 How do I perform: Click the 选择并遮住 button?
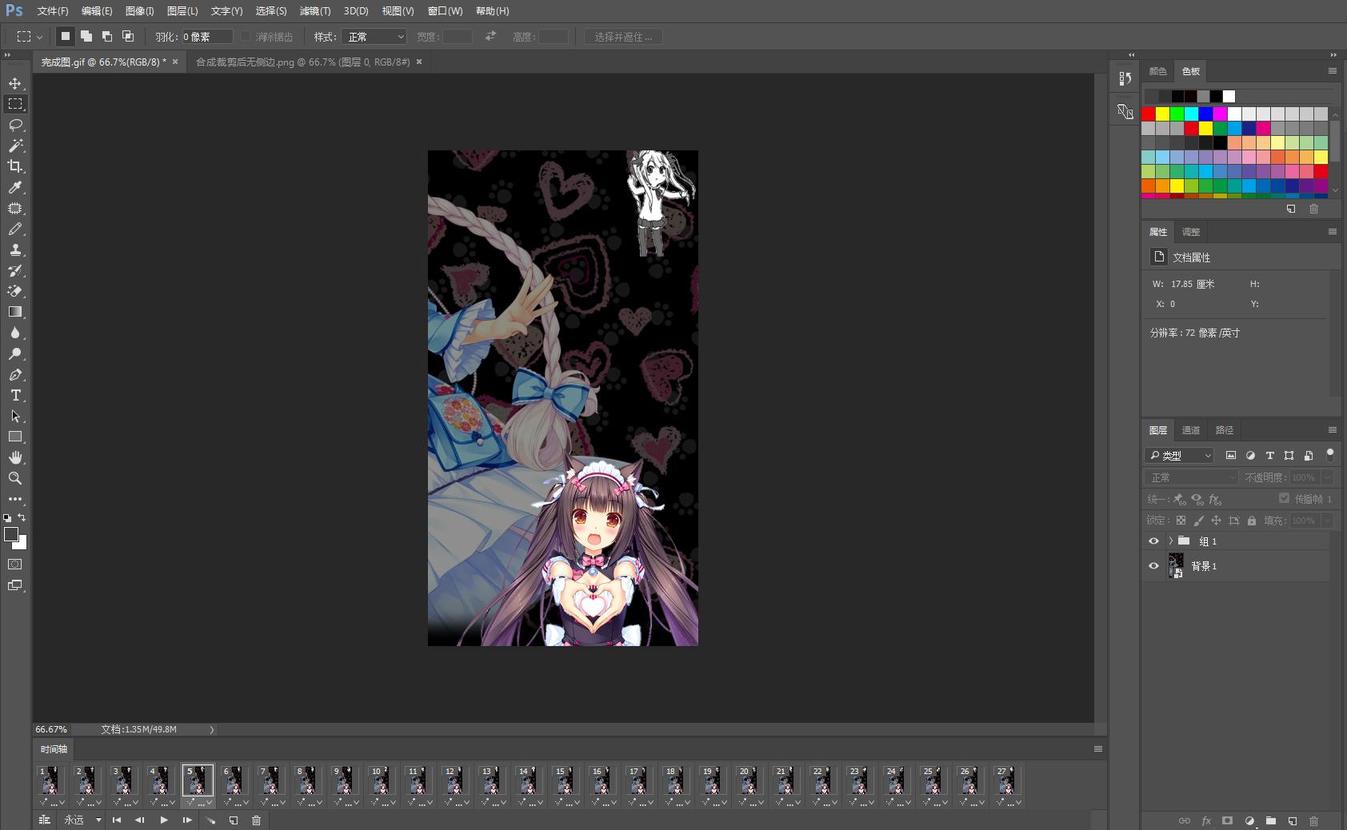623,37
